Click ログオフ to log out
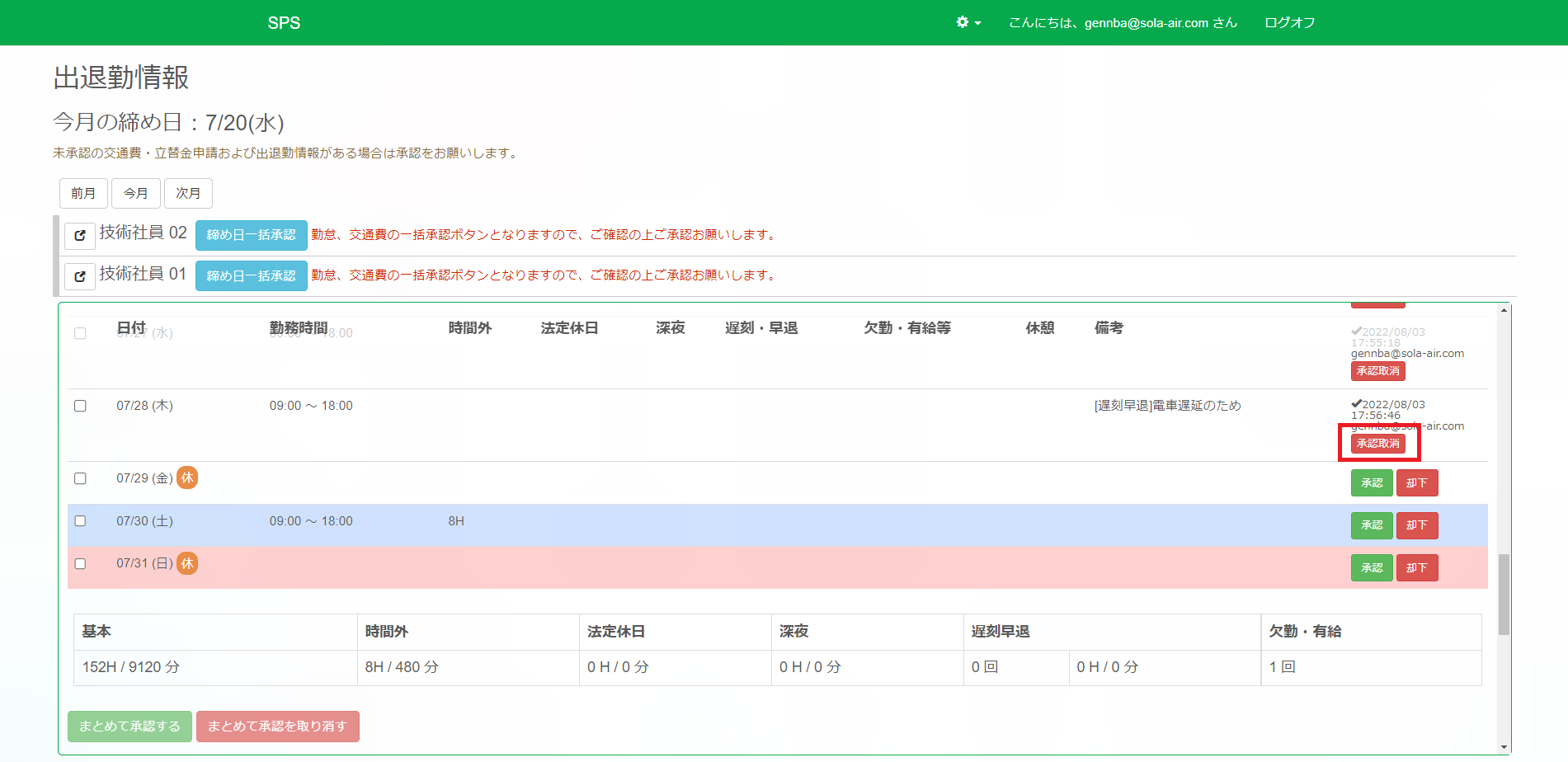Image resolution: width=1568 pixels, height=762 pixels. tap(1289, 22)
